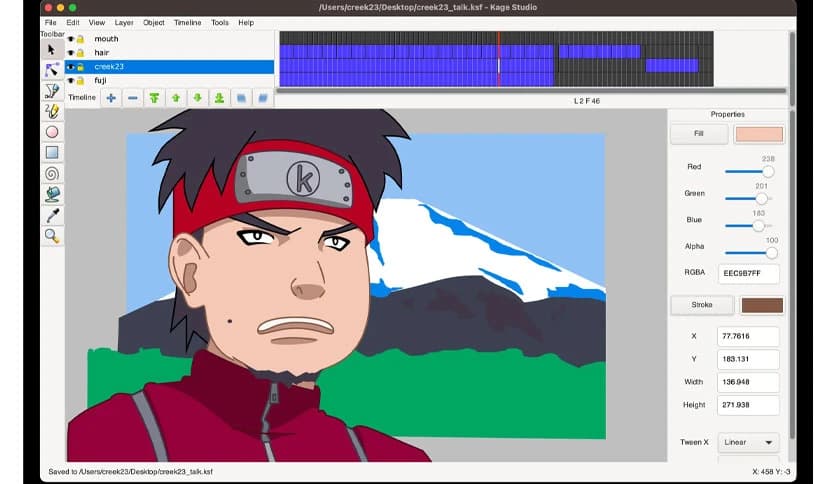This screenshot has width=836, height=484.
Task: Activate the paint bucket fill tool
Action: pos(52,194)
